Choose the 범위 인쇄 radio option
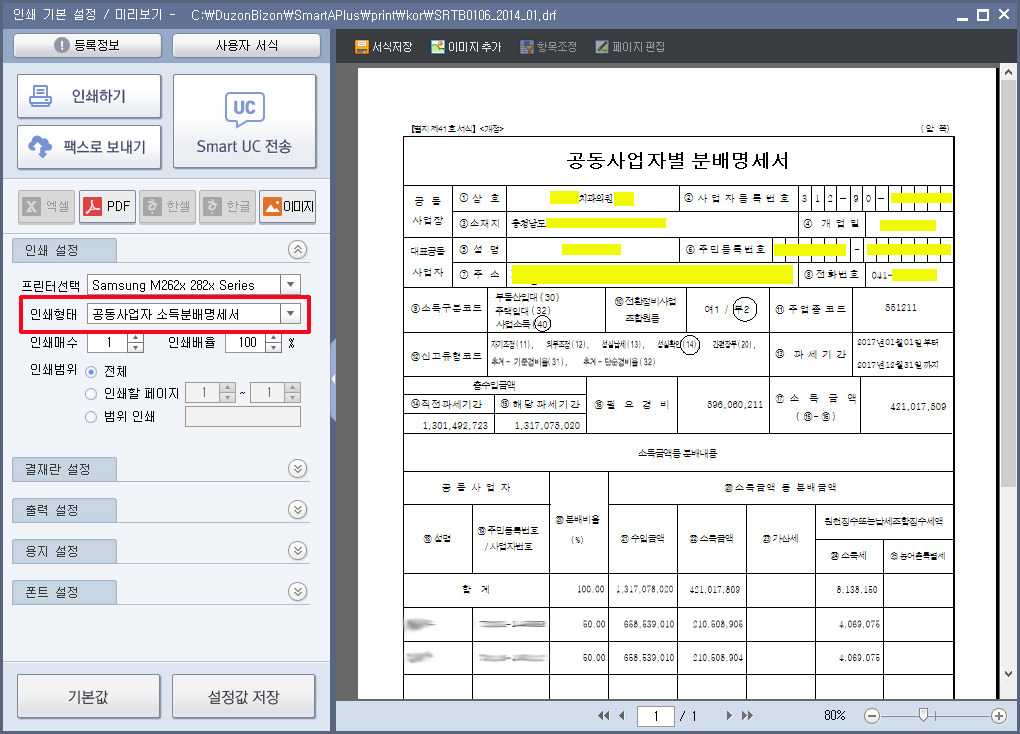 coord(92,416)
